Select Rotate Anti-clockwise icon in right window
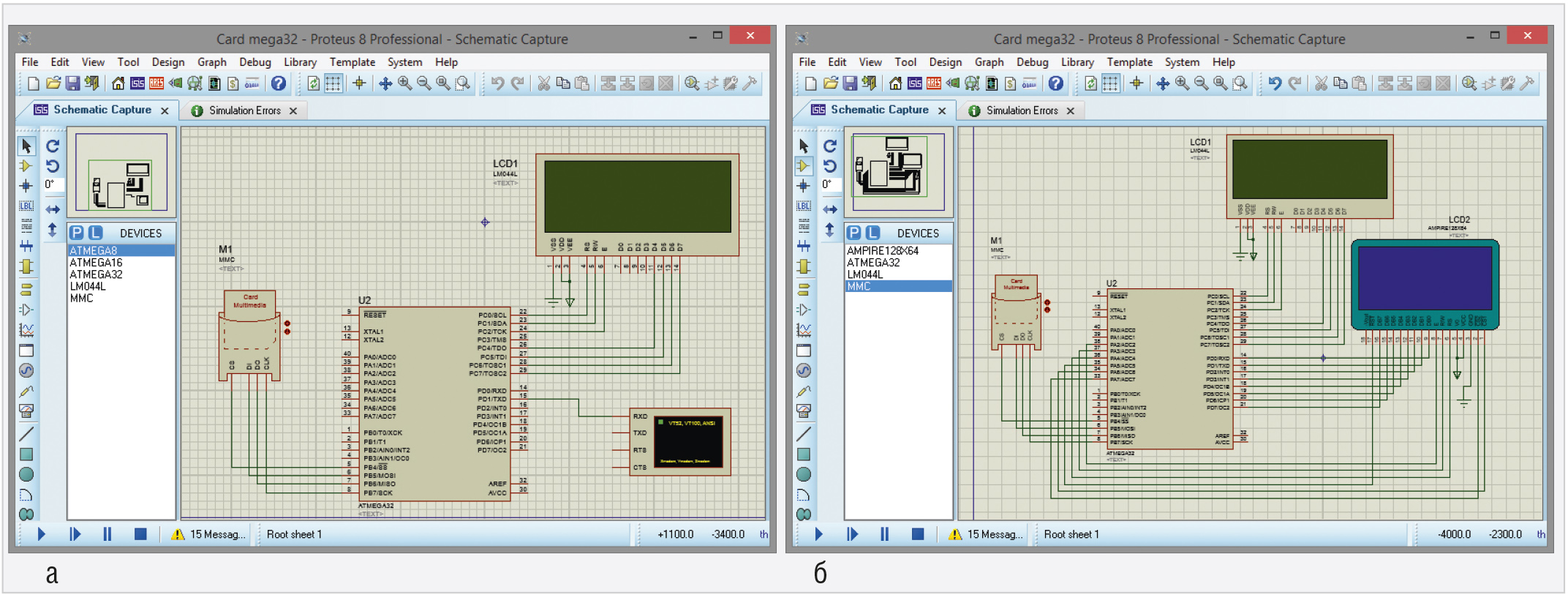This screenshot has height=595, width=1568. pyautogui.click(x=830, y=166)
